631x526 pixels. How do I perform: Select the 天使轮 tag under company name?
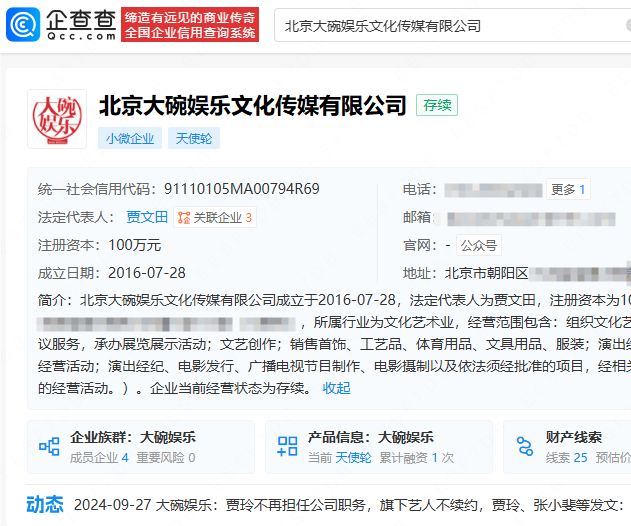pyautogui.click(x=194, y=138)
